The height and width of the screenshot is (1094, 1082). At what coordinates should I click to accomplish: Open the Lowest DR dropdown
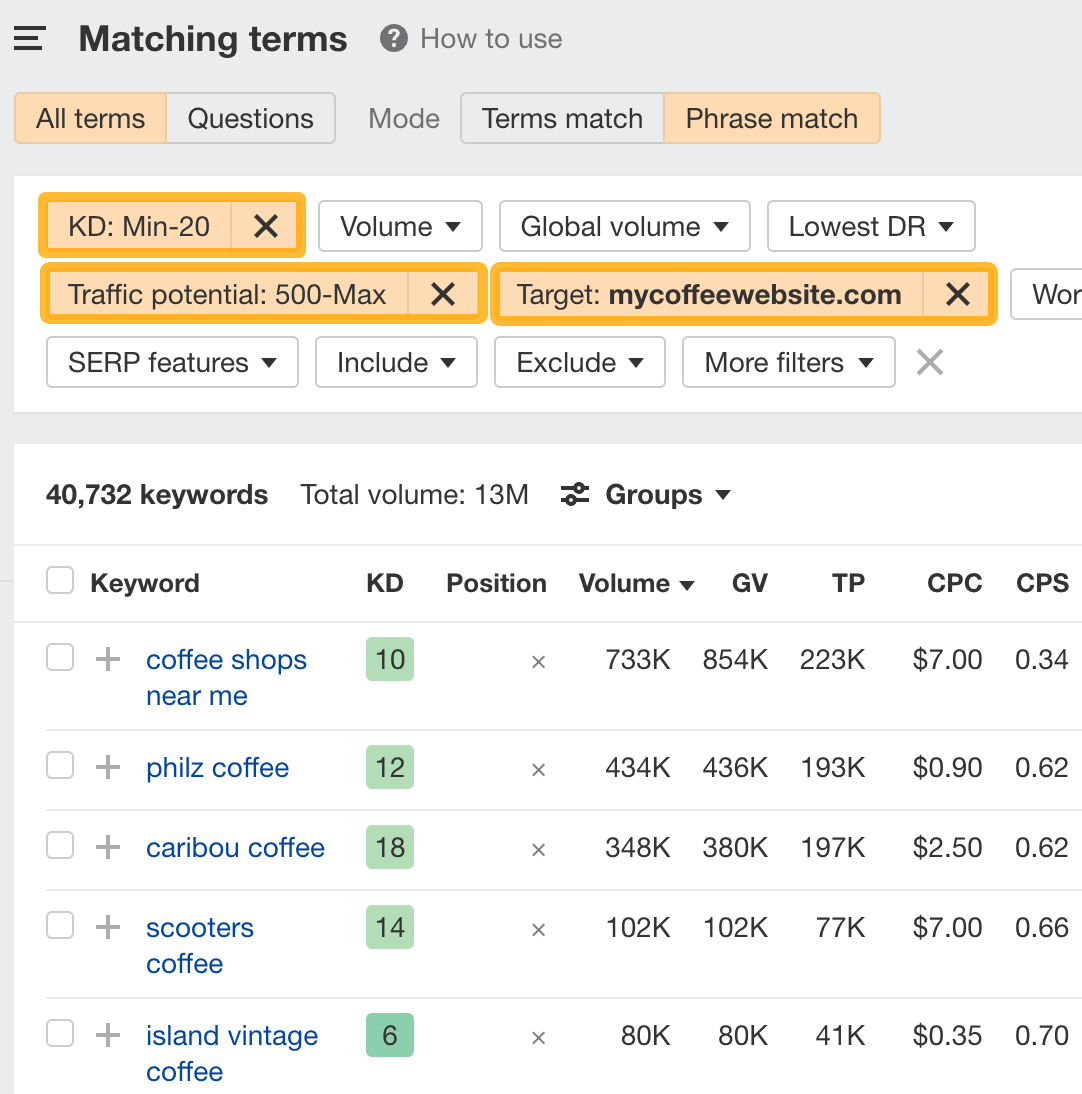[x=870, y=226]
